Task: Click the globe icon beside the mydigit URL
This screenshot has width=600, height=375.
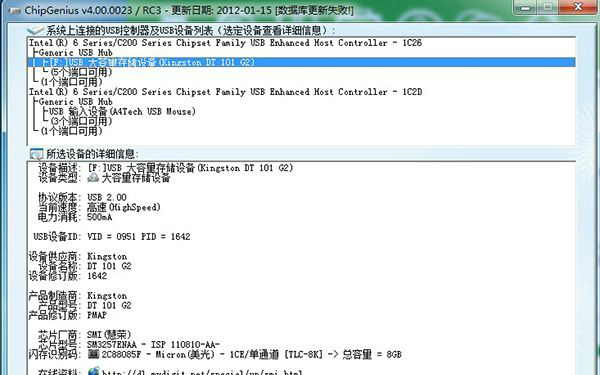Action: tap(93, 371)
